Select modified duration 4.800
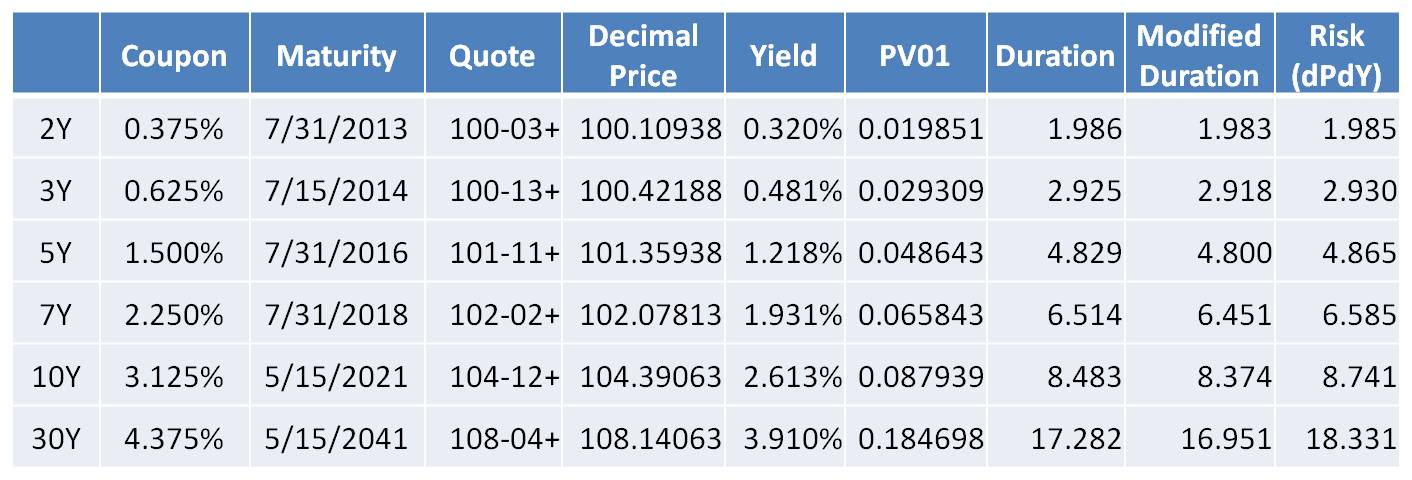The height and width of the screenshot is (480, 1412). [x=1237, y=253]
